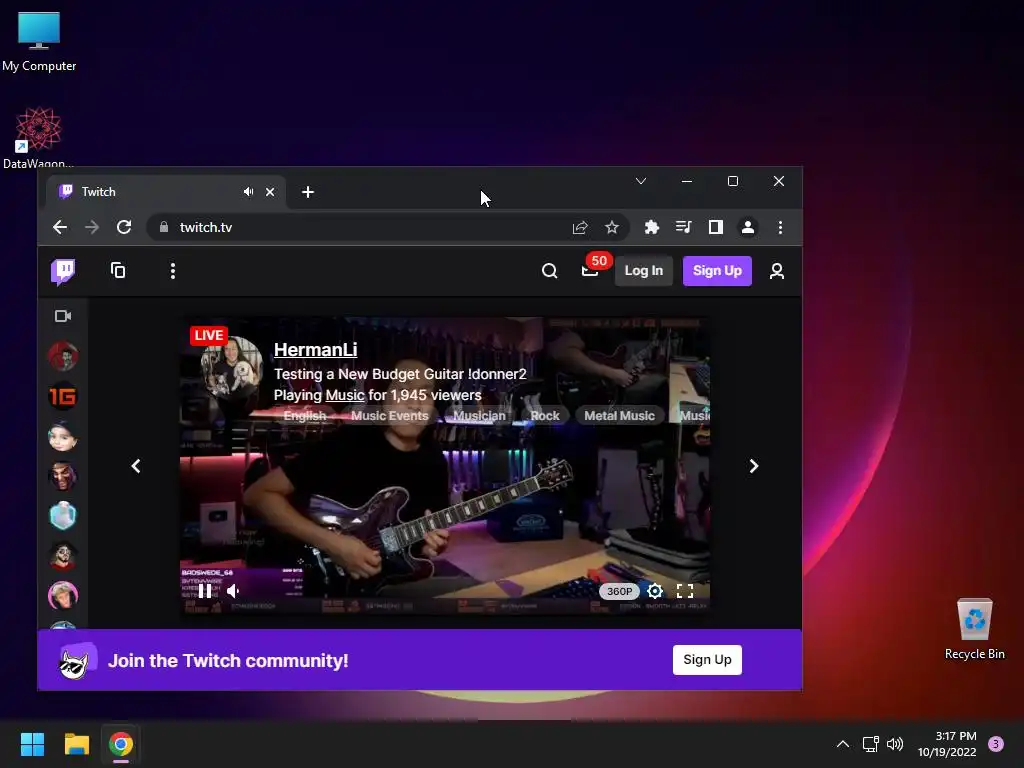The height and width of the screenshot is (768, 1024).
Task: Open Chrome extensions puzzle icon
Action: [x=651, y=227]
